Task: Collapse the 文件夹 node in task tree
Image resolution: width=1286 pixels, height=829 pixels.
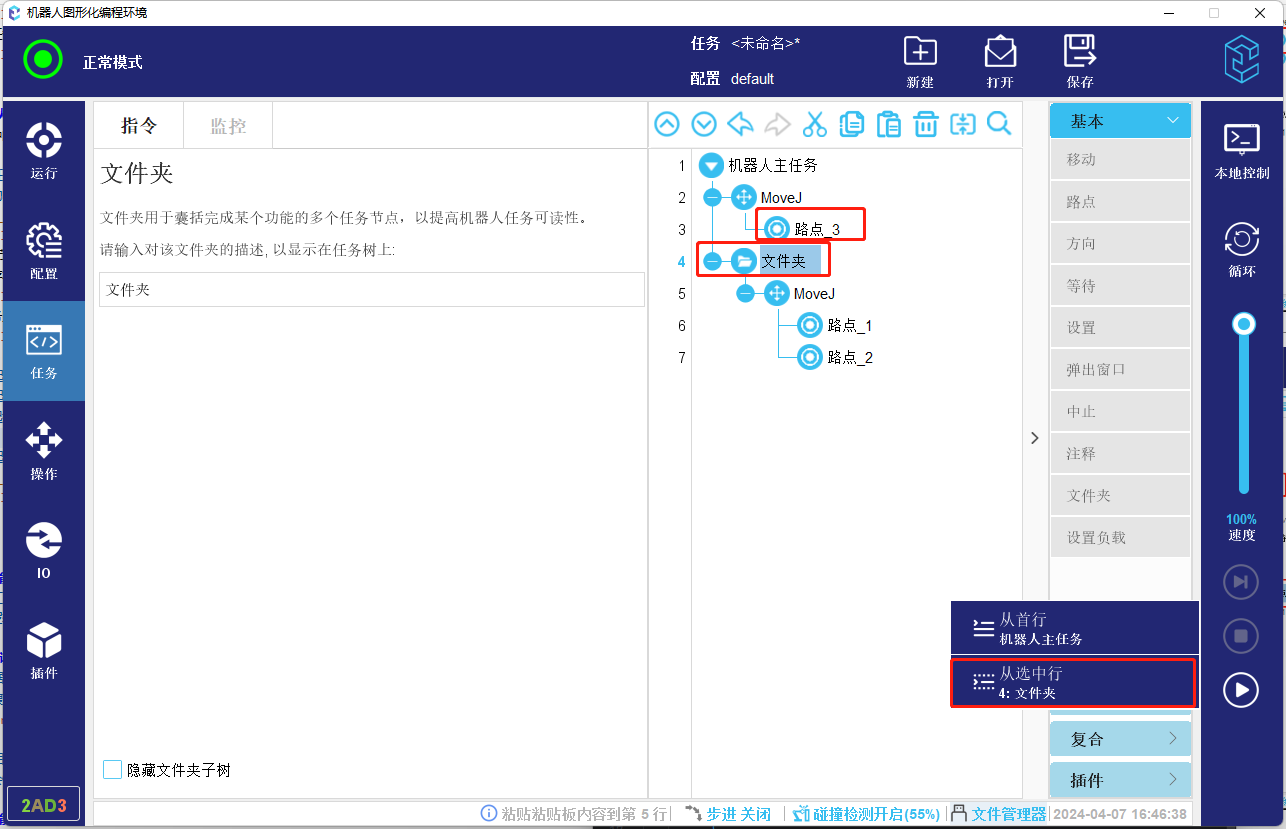Action: 712,261
